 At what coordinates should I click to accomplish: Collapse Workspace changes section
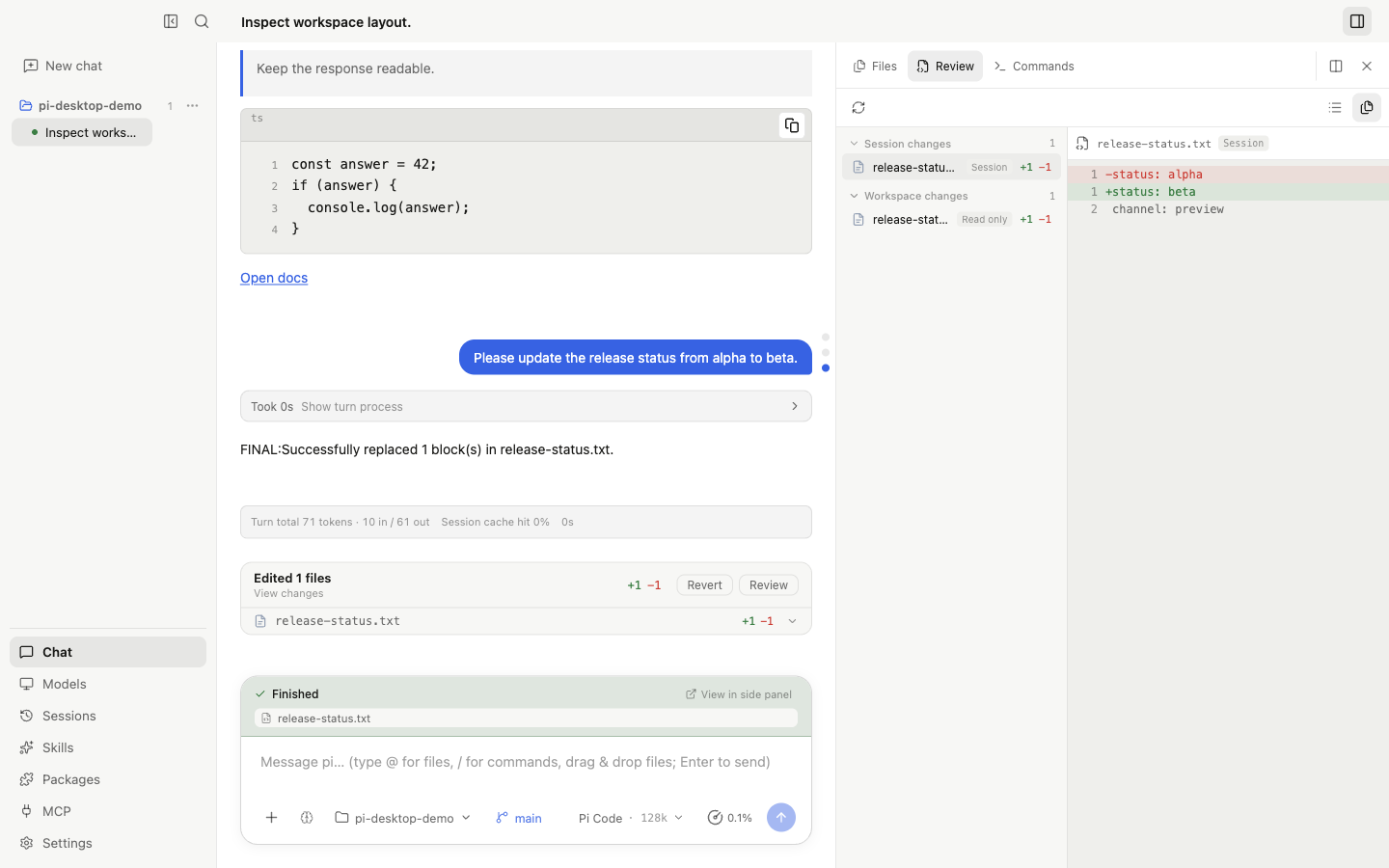click(951, 196)
